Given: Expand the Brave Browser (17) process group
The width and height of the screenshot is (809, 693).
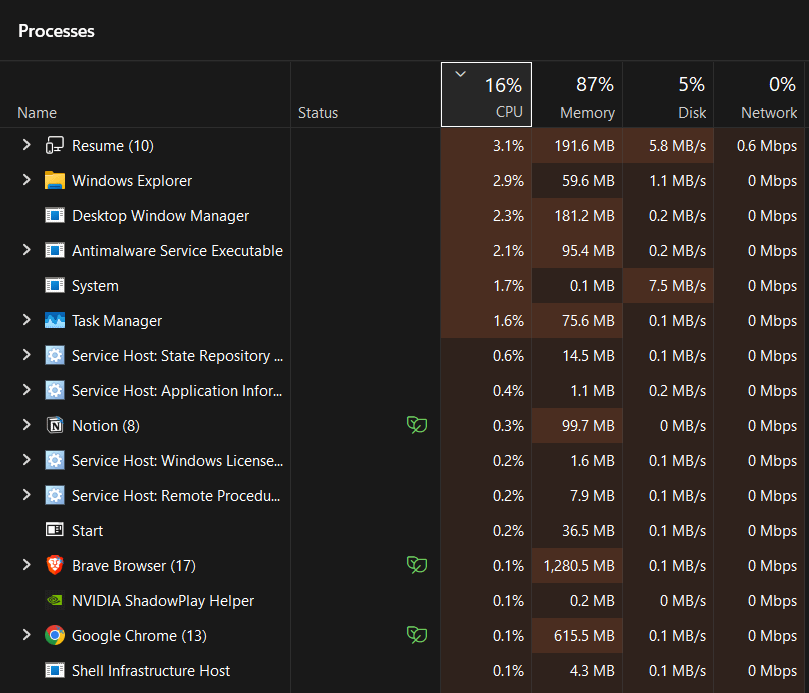Looking at the screenshot, I should [x=25, y=565].
